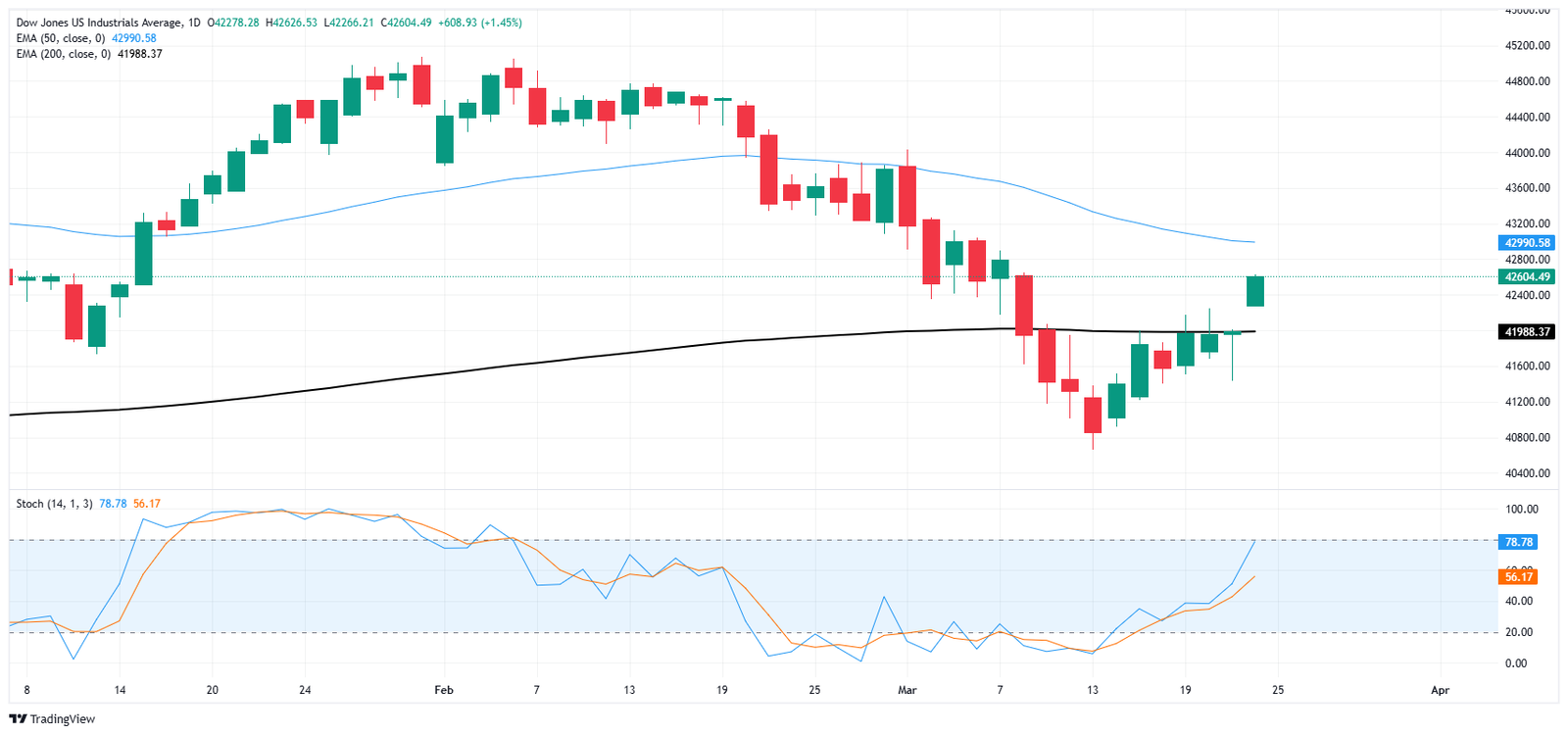Click the 44000.00 level on the price scale

(x=1528, y=153)
